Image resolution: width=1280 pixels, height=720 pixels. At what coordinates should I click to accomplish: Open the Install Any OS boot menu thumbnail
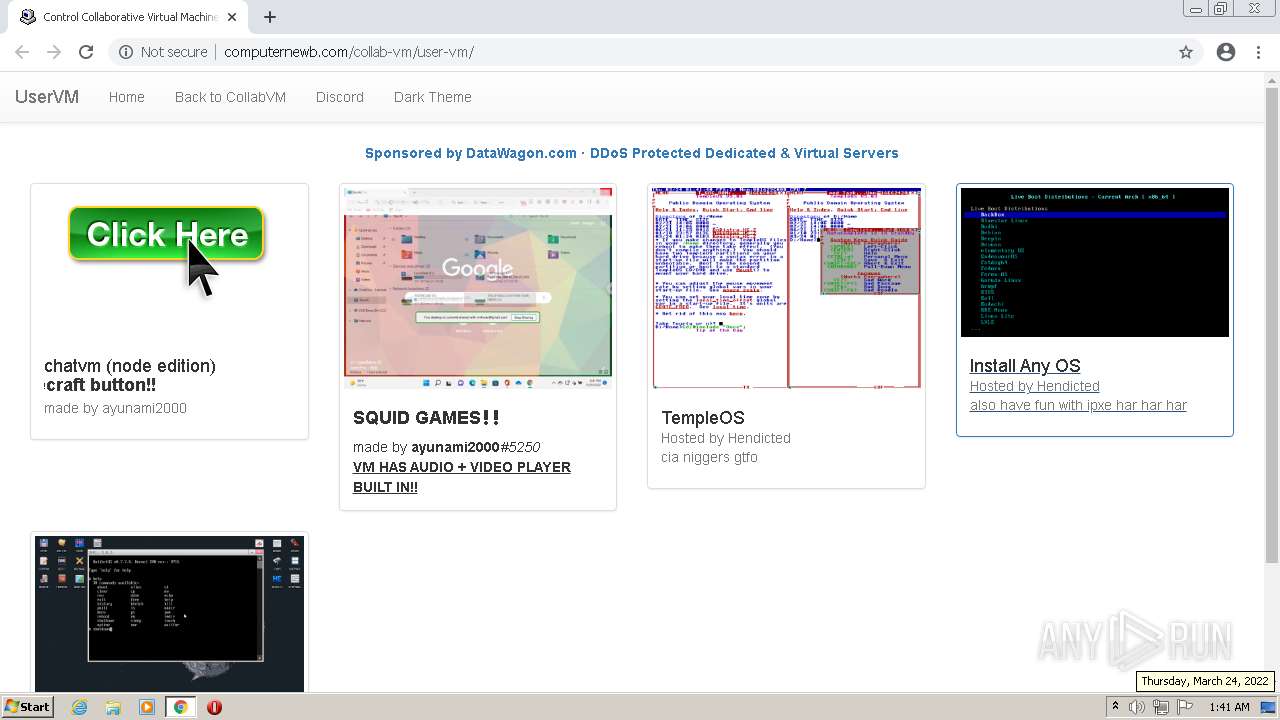[x=1095, y=262]
